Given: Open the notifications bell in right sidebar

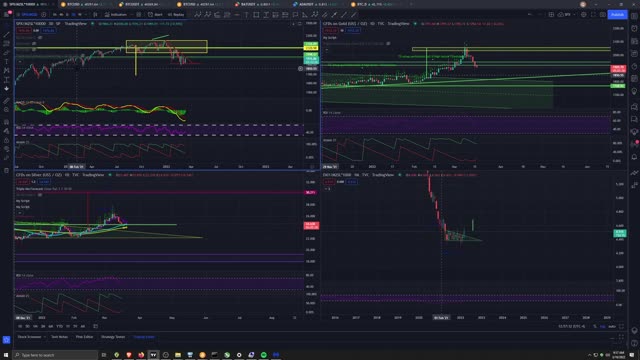Looking at the screenshot, I should point(634,157).
